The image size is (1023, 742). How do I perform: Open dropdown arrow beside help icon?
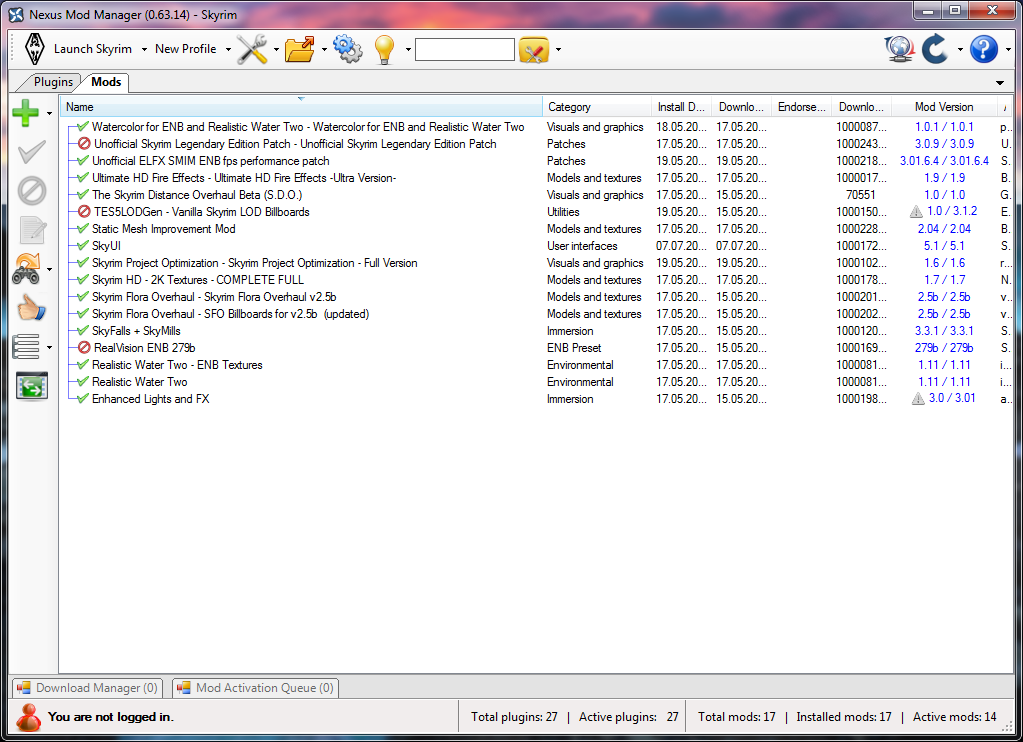tap(1008, 50)
